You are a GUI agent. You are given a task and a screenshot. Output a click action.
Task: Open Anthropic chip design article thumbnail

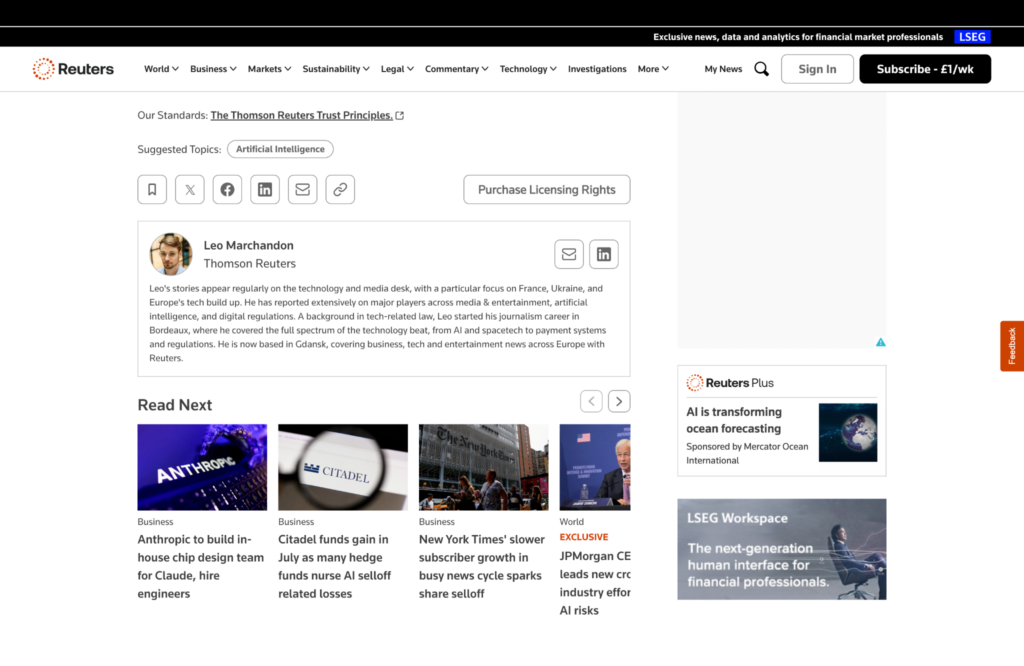coord(202,467)
